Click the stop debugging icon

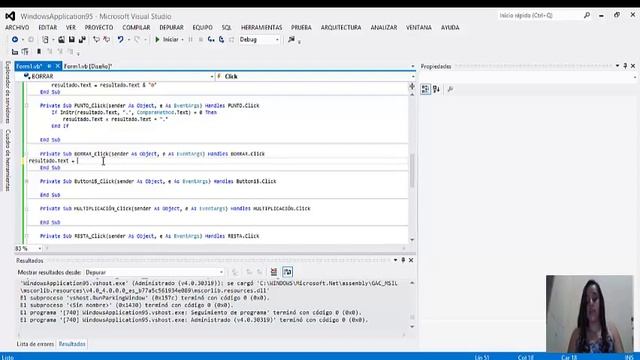tap(200, 40)
